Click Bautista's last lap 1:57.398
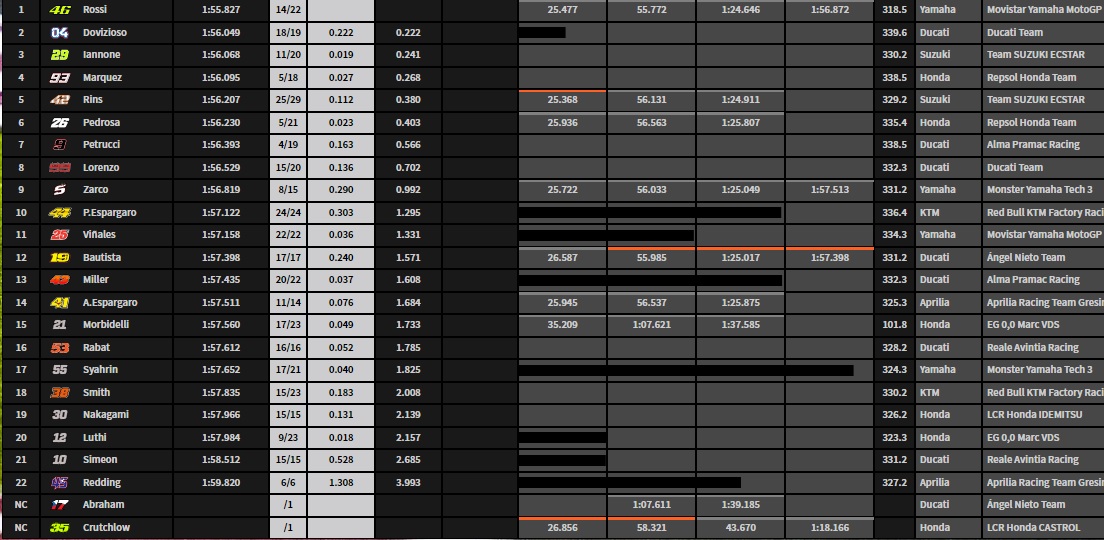Screen dimensions: 1104x540 (x=829, y=258)
